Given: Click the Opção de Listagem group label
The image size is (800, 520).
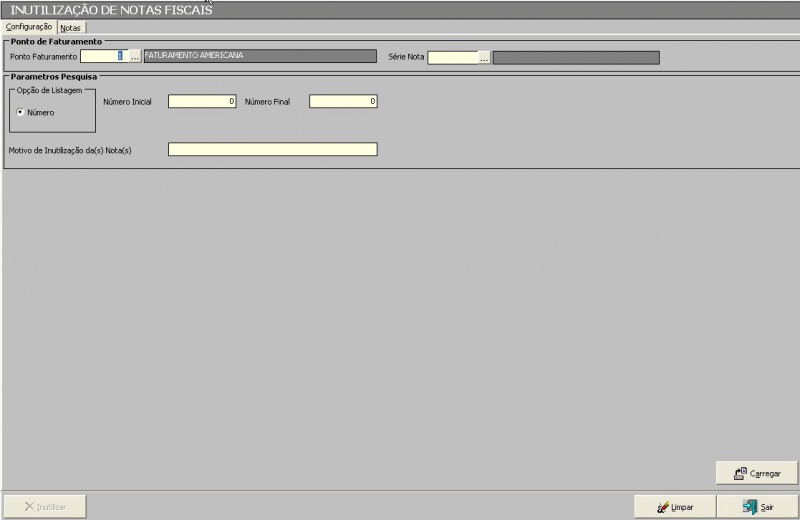Looking at the screenshot, I should (49, 91).
